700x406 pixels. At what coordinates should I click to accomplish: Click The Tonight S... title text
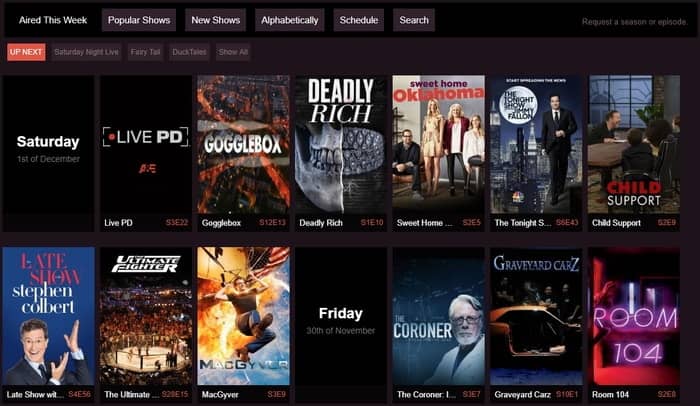coord(522,223)
